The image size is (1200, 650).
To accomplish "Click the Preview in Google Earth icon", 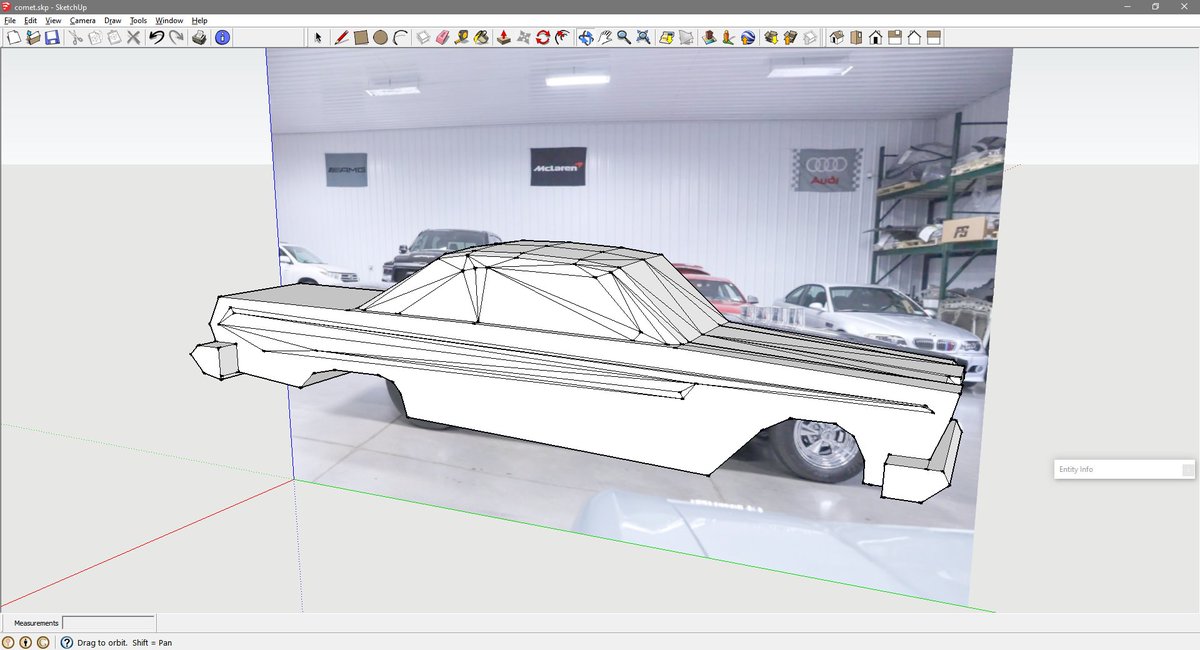I will pos(747,38).
